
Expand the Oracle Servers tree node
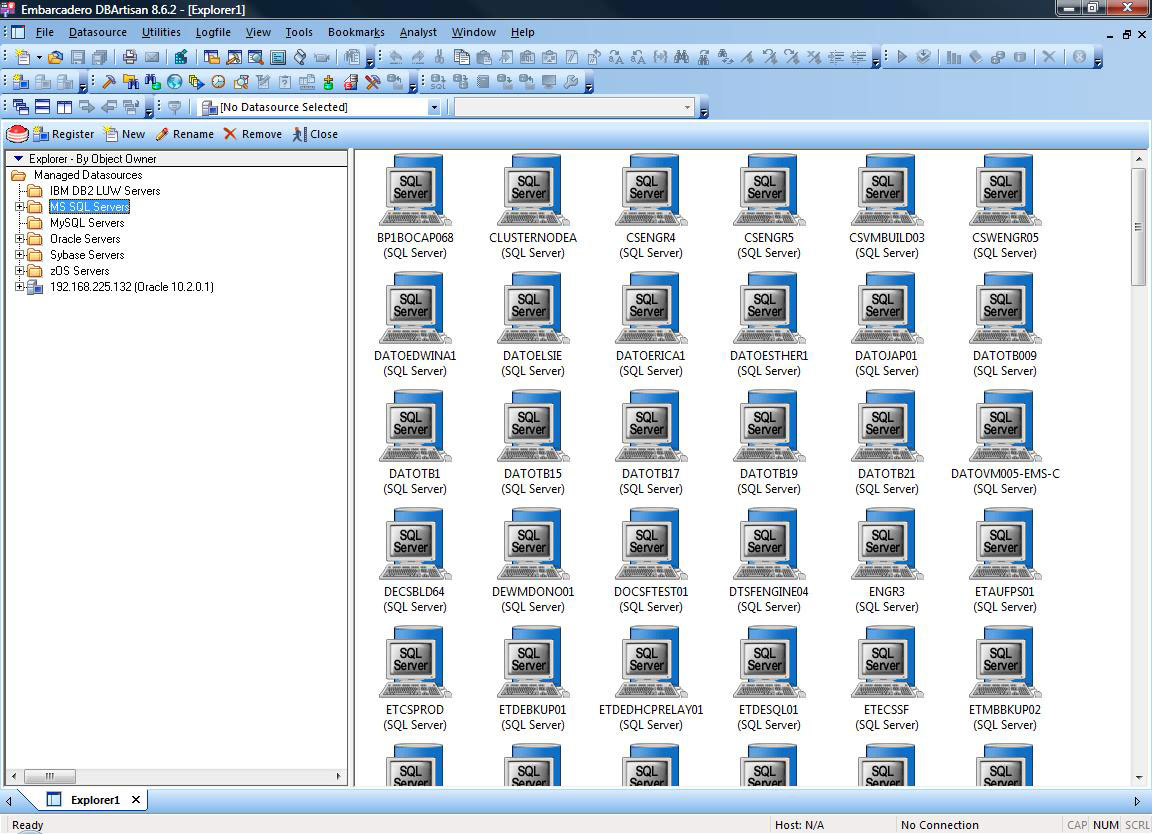20,239
